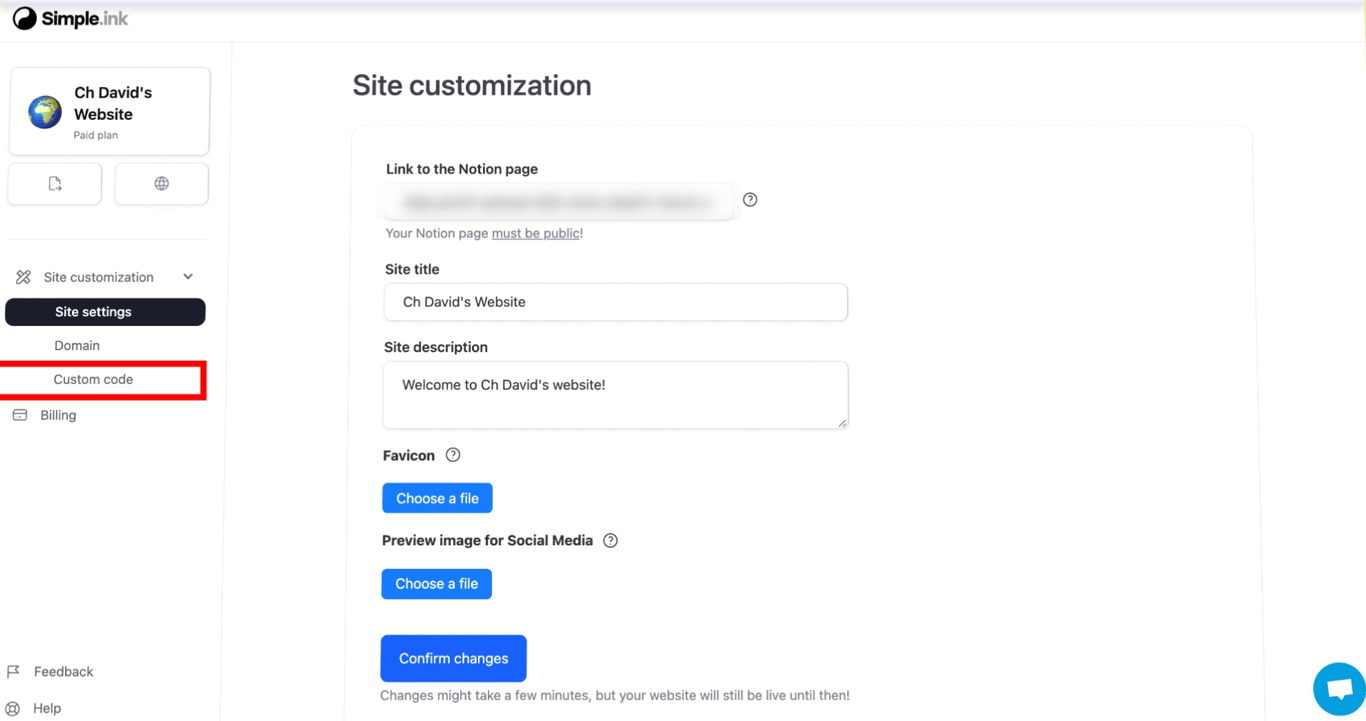Open the Custom code section
This screenshot has height=721, width=1366.
coord(93,379)
